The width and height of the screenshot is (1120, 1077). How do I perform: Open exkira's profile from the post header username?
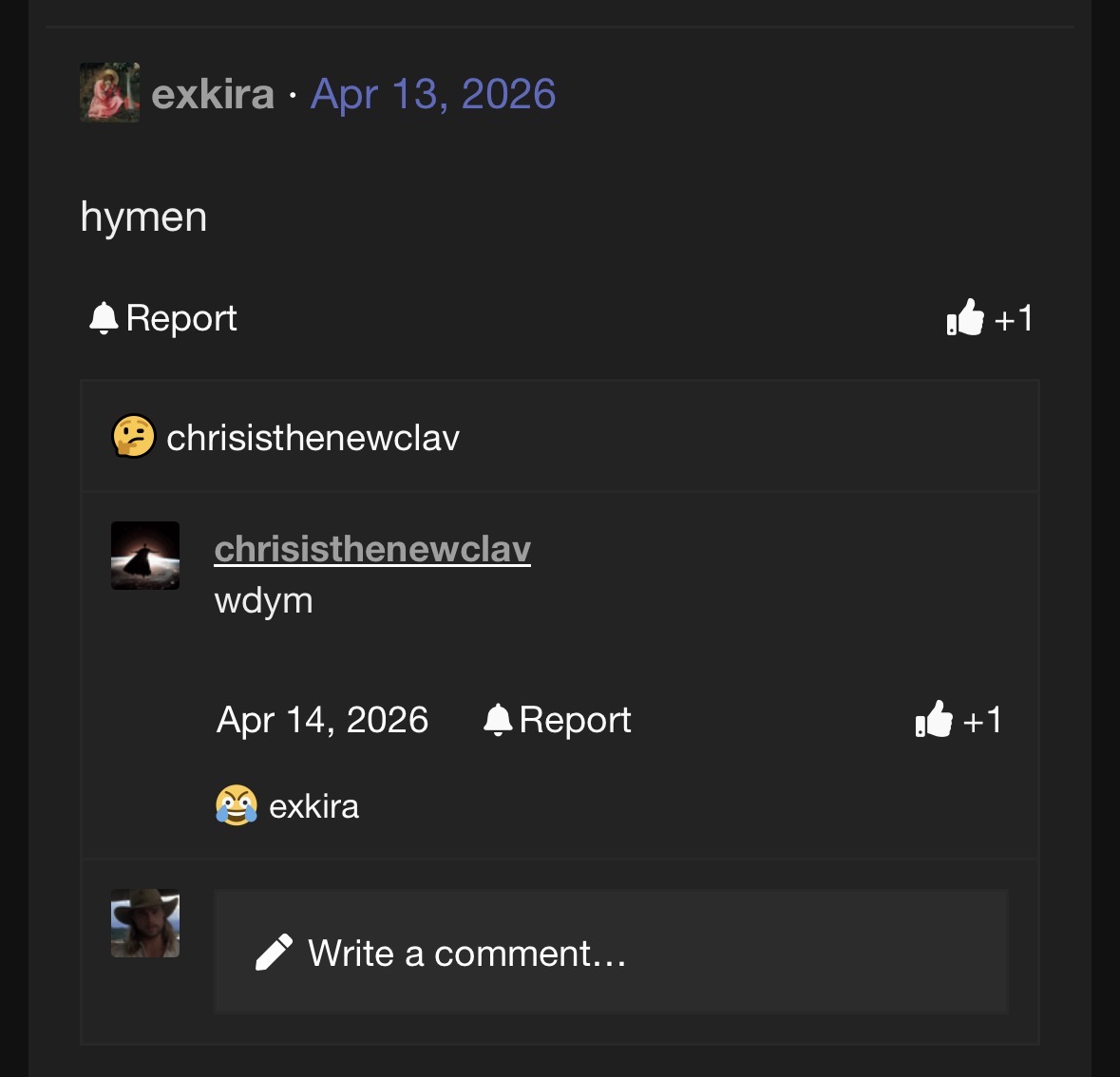coord(212,94)
